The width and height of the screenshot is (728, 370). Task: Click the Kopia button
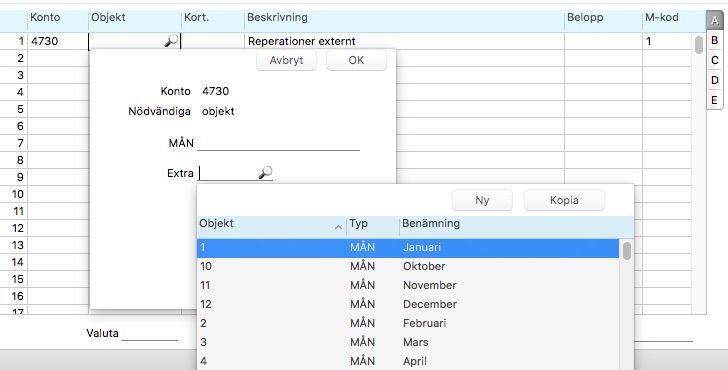click(x=564, y=200)
